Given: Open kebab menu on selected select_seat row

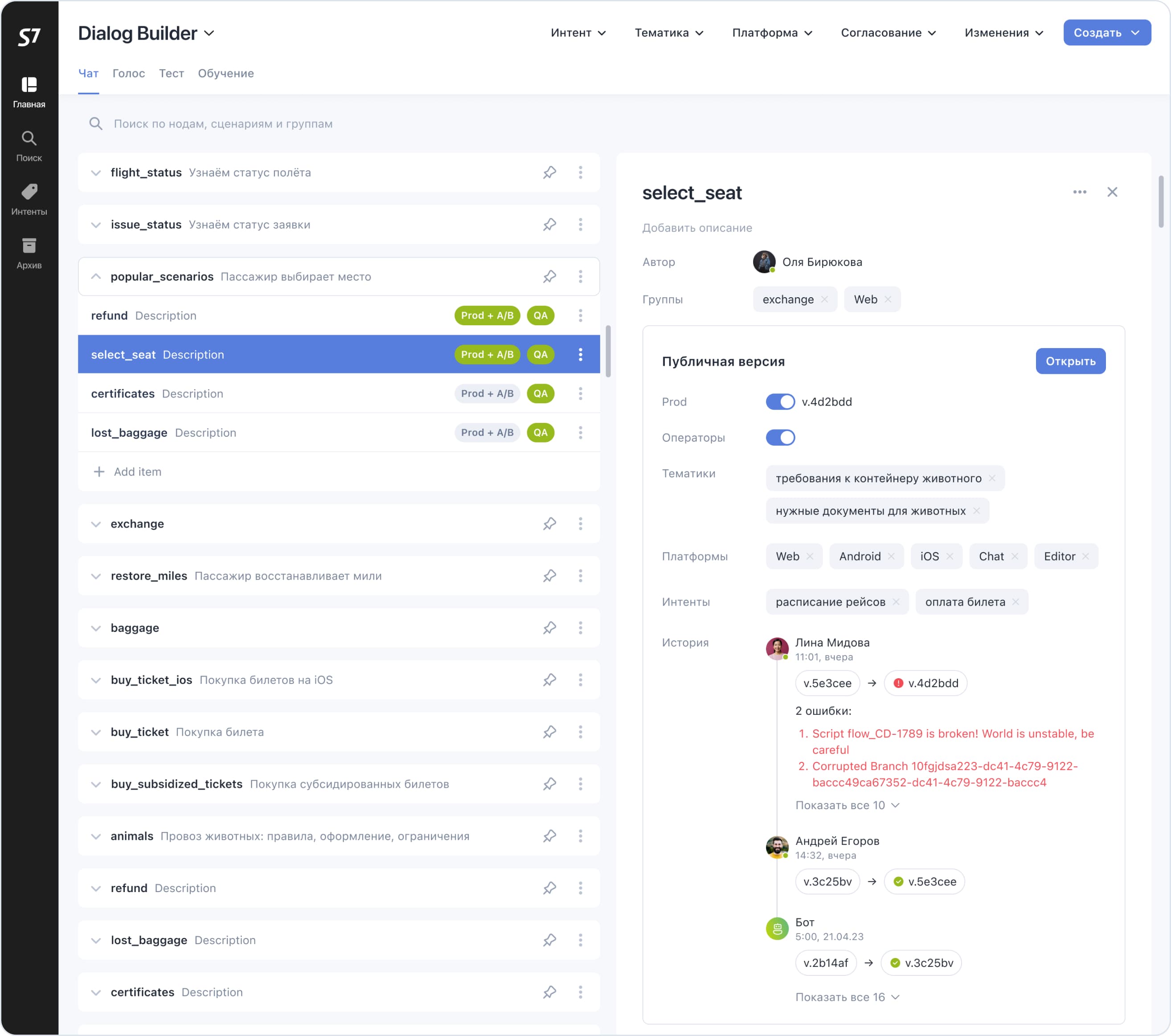Looking at the screenshot, I should tap(580, 355).
